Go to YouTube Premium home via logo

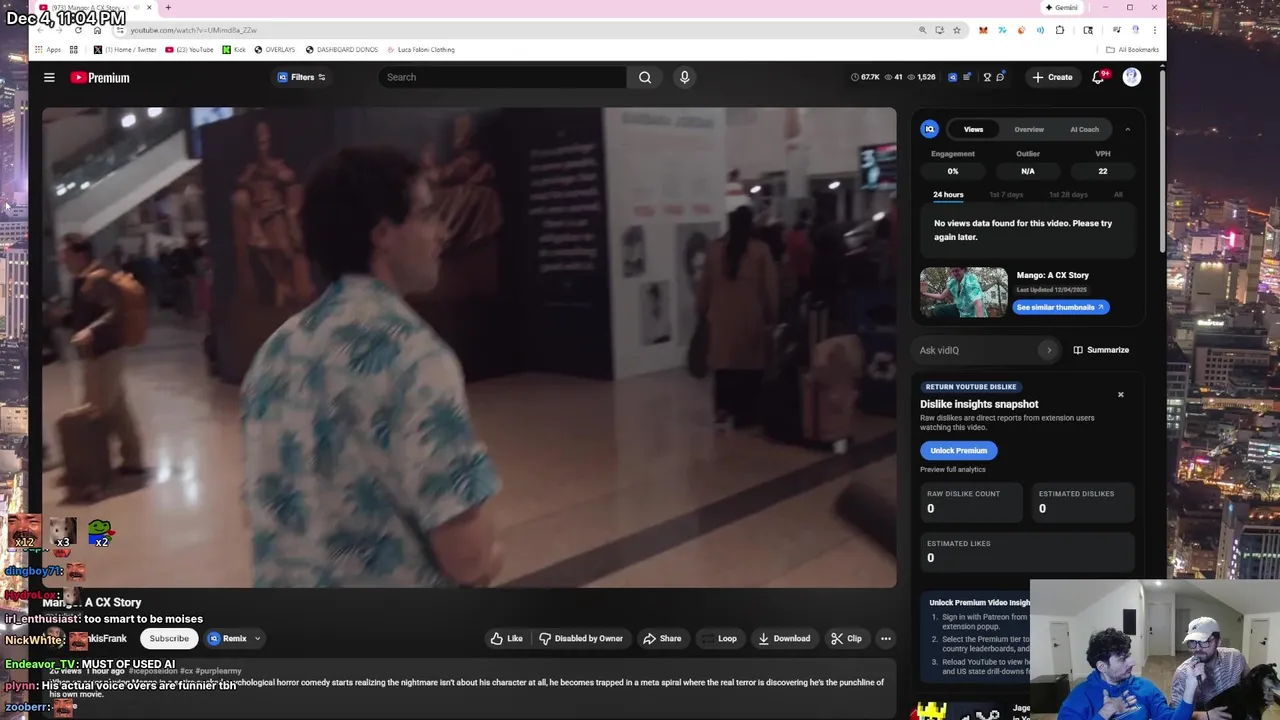pyautogui.click(x=100, y=77)
